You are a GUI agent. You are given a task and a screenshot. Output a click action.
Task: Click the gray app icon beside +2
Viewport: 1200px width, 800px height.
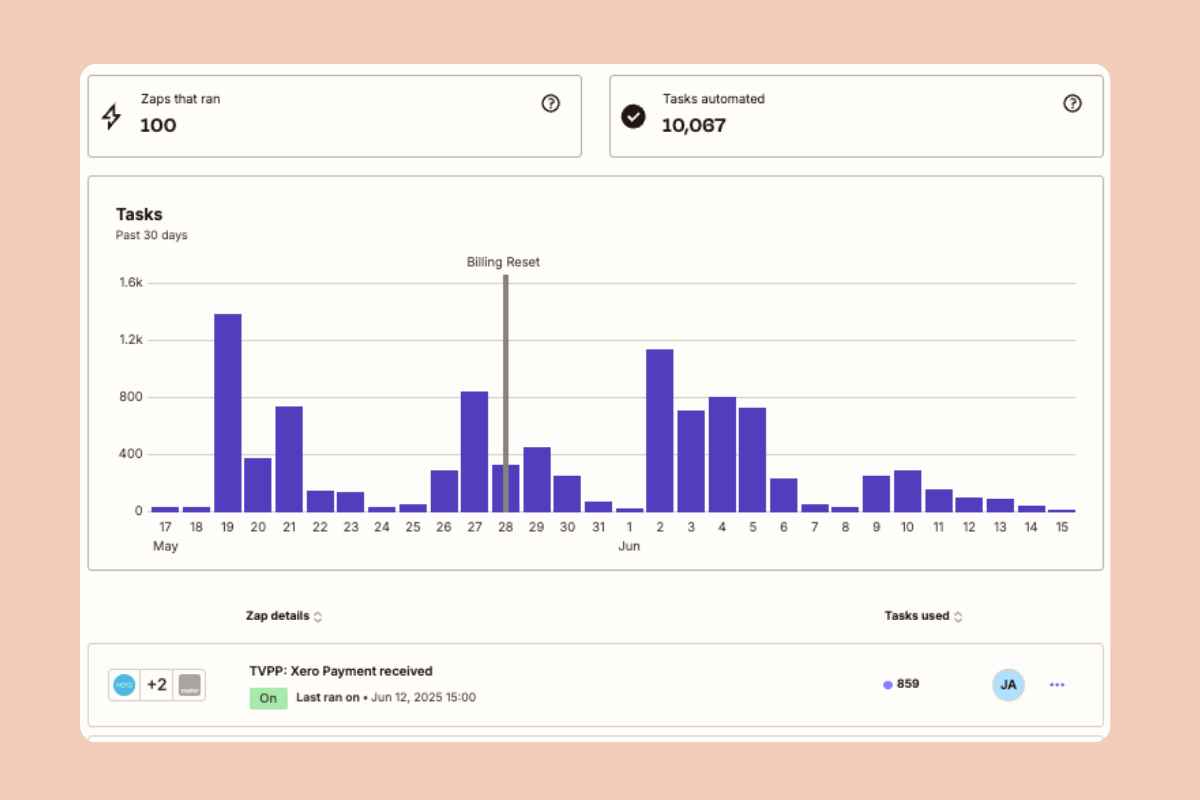pyautogui.click(x=189, y=685)
